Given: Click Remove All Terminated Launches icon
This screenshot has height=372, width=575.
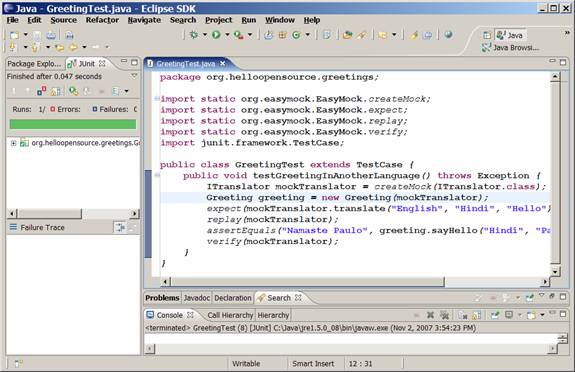Looking at the screenshot, I should (444, 315).
